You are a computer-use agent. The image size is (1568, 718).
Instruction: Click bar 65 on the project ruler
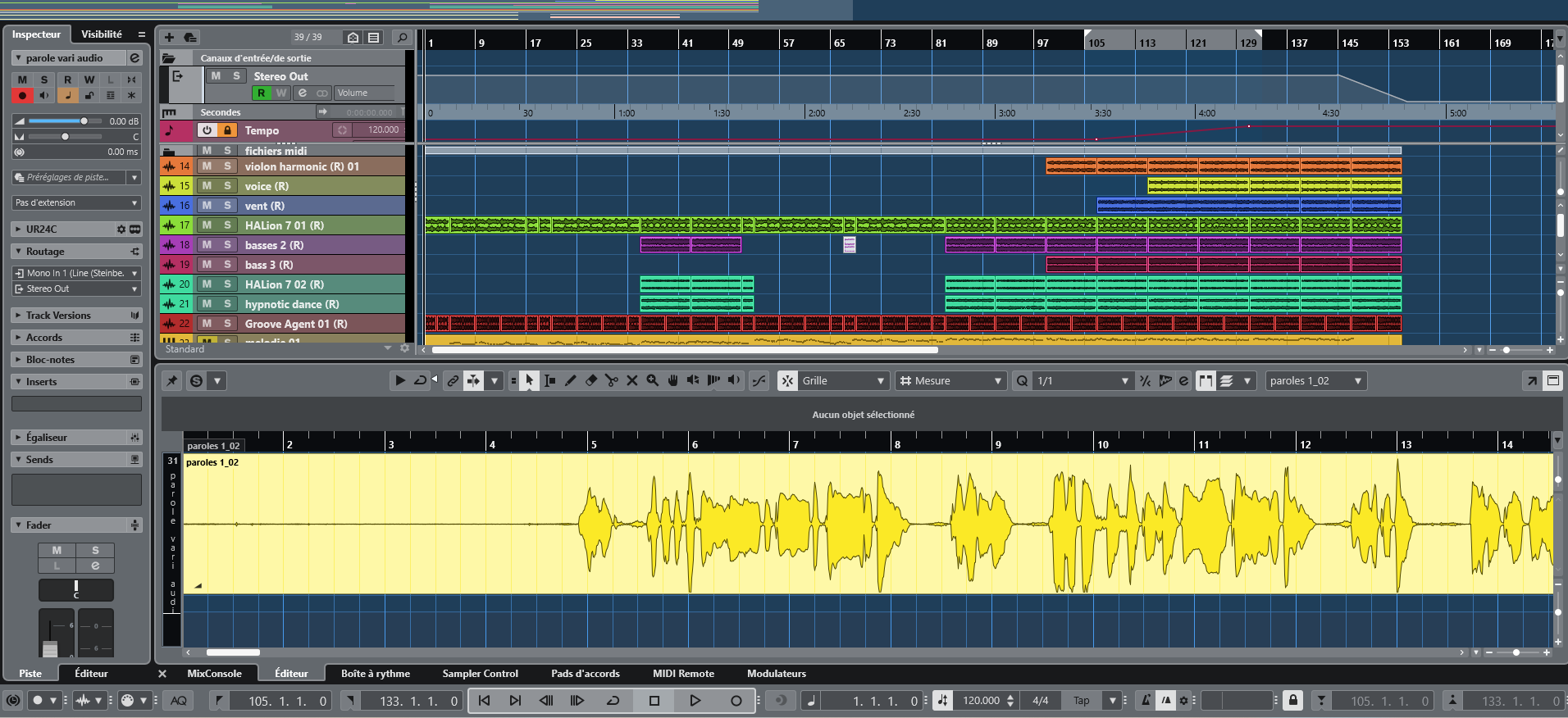point(839,43)
